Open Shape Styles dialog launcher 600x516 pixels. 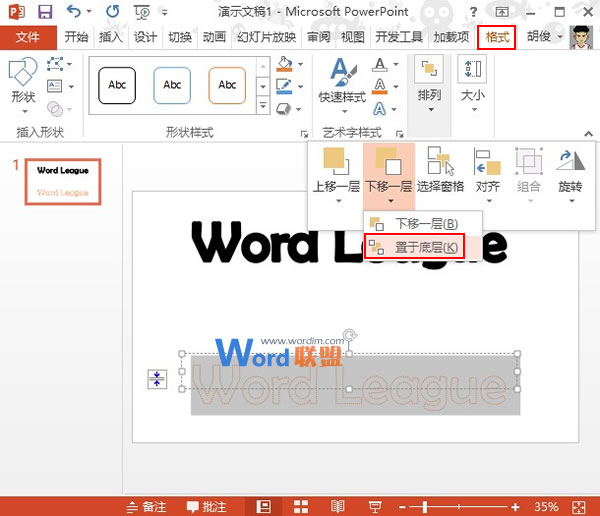pos(304,134)
